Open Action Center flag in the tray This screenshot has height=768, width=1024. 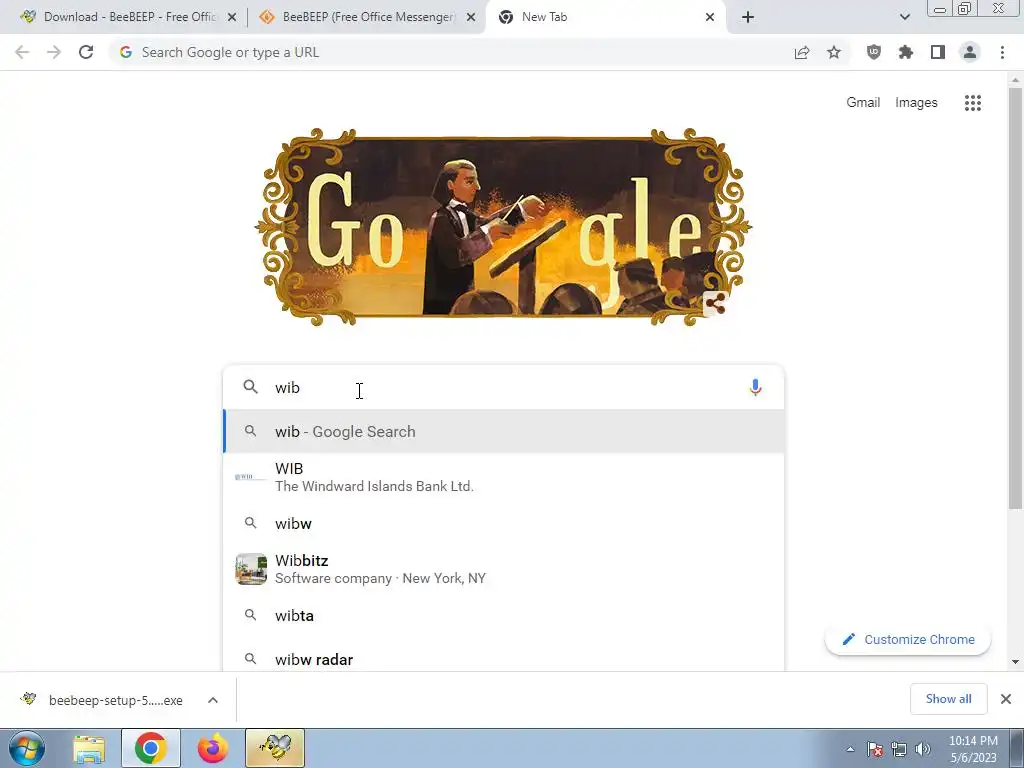[x=875, y=749]
